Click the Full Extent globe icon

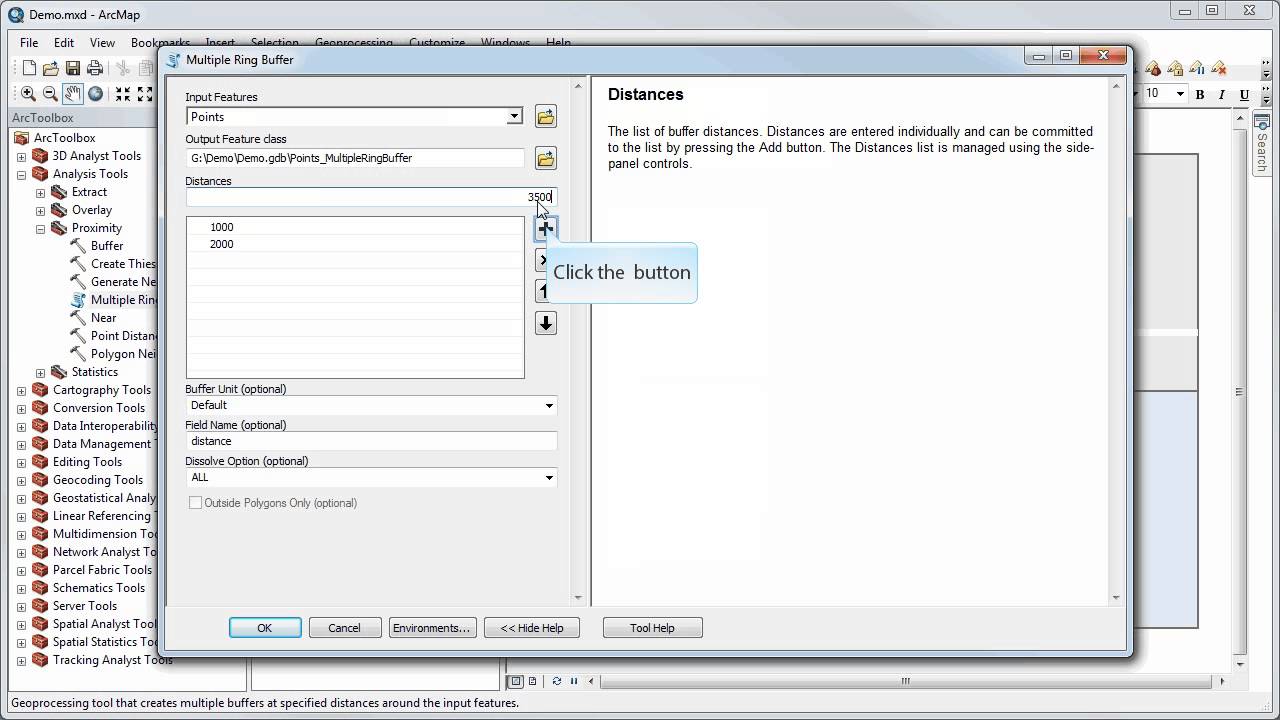95,94
